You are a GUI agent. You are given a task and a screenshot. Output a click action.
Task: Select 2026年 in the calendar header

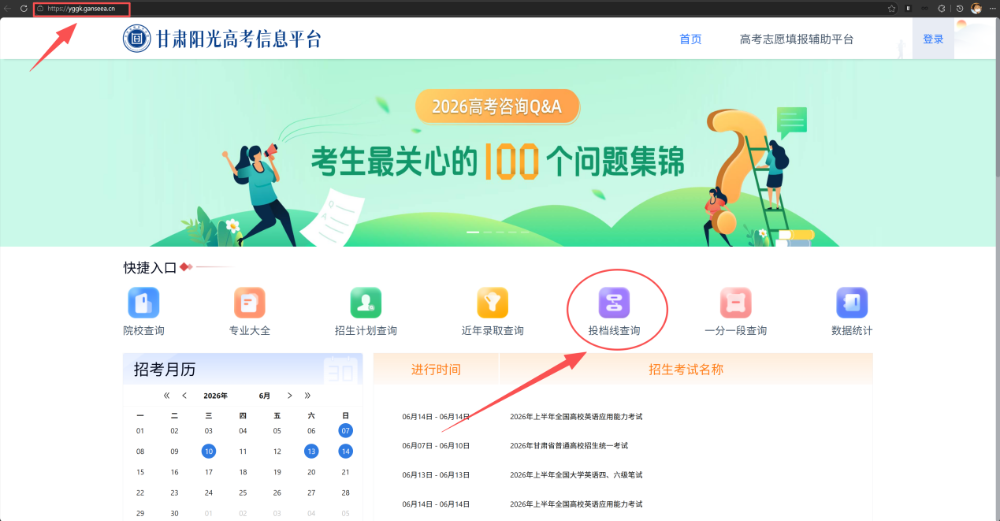pos(215,395)
